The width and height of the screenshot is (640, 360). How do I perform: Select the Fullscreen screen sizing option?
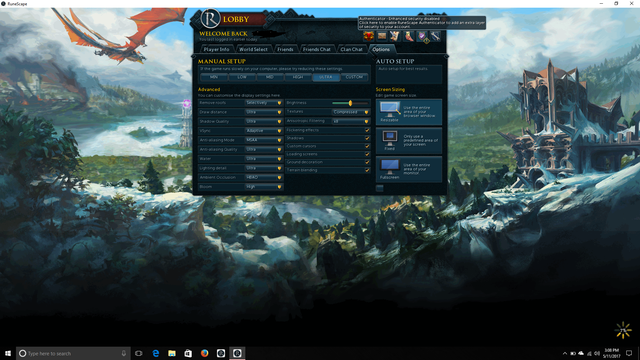click(409, 169)
